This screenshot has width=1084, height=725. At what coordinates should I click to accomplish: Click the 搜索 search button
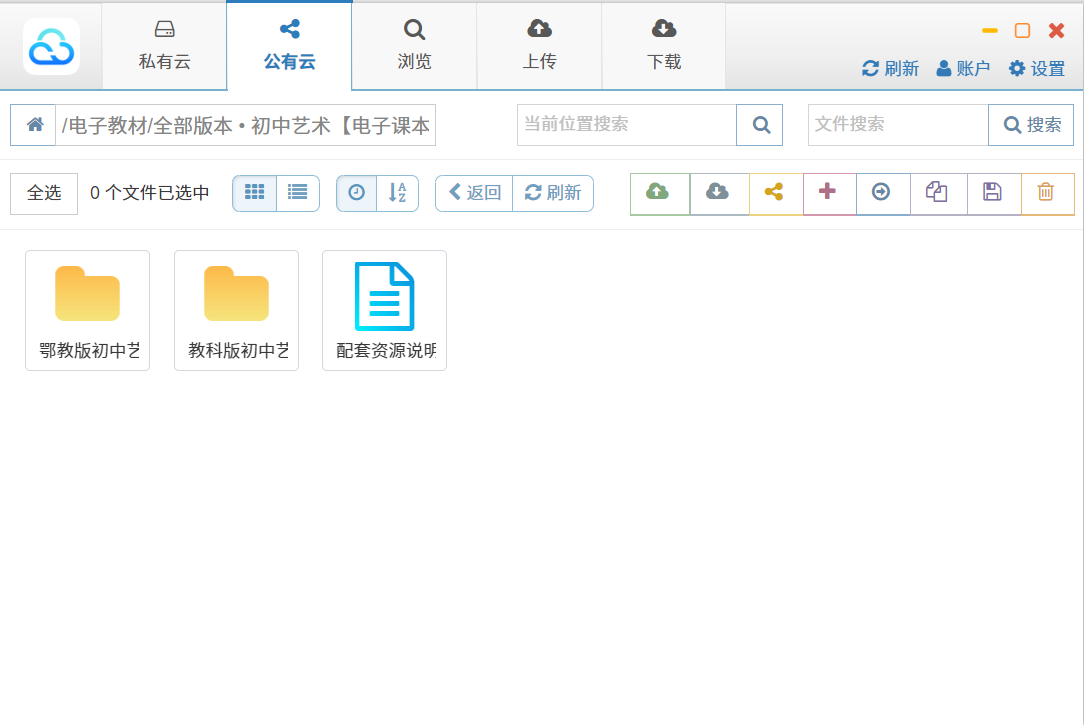pos(1031,125)
